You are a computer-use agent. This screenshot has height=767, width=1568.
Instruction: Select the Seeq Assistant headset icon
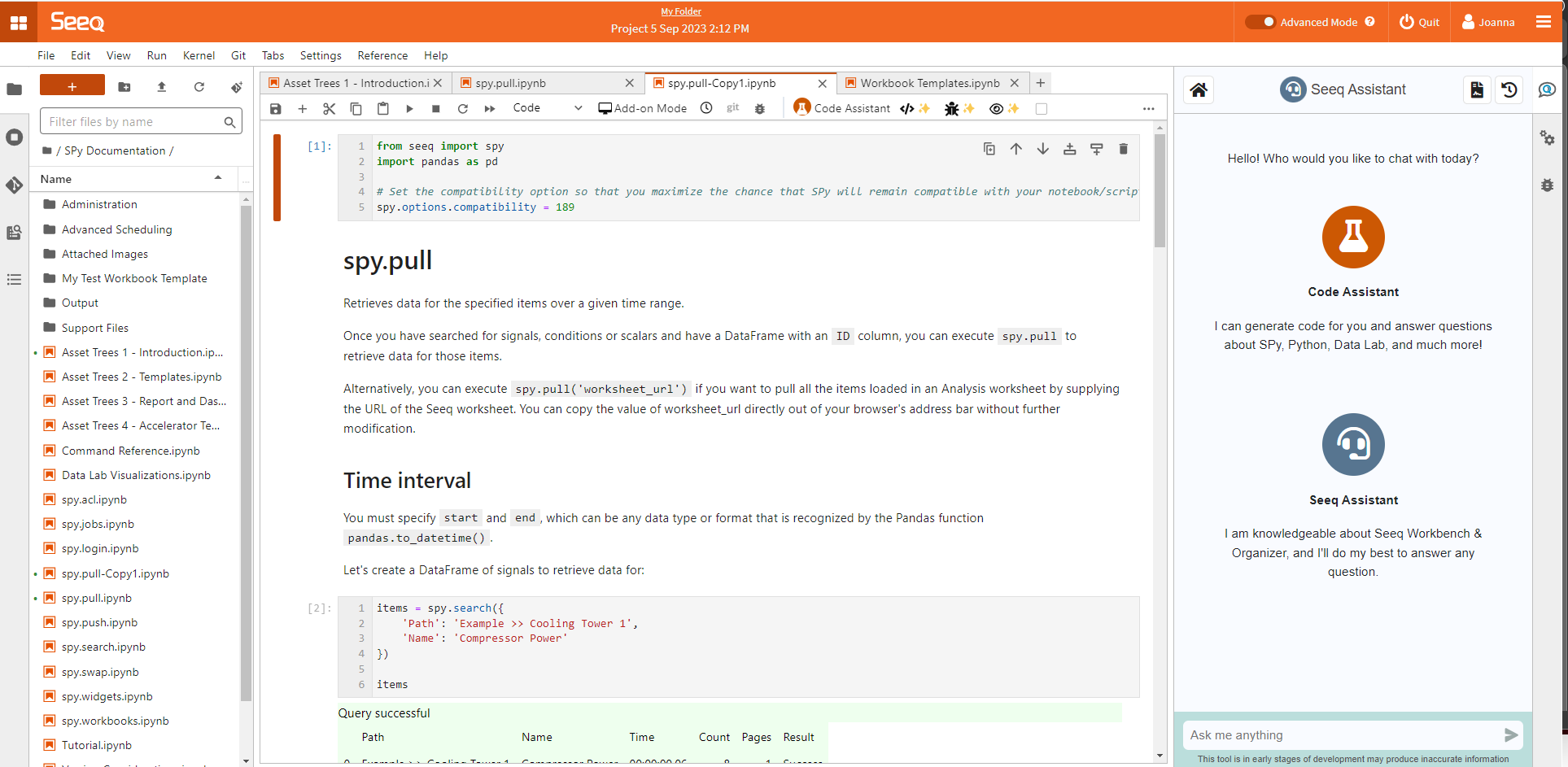(1352, 445)
